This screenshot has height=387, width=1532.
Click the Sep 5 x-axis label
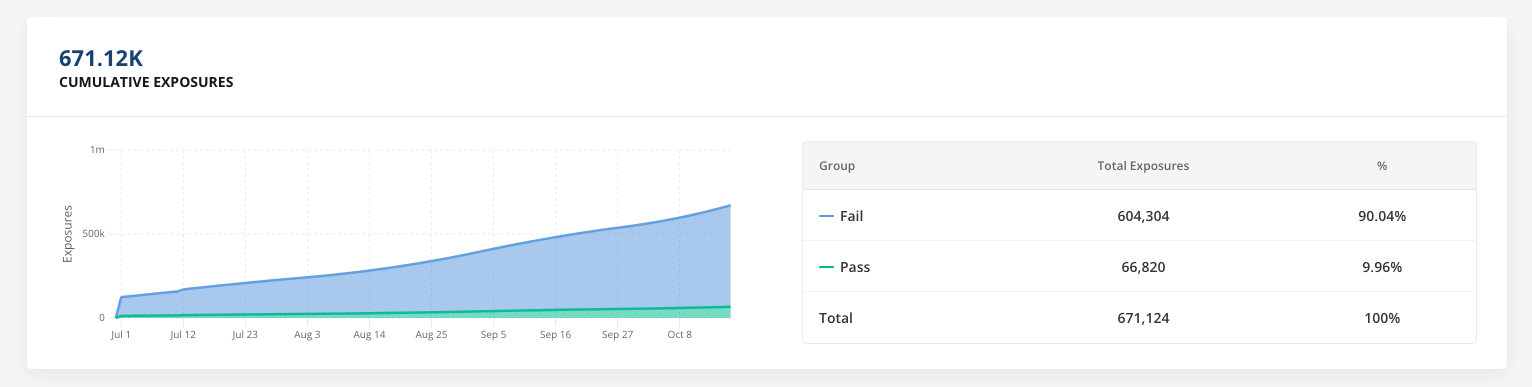click(493, 335)
